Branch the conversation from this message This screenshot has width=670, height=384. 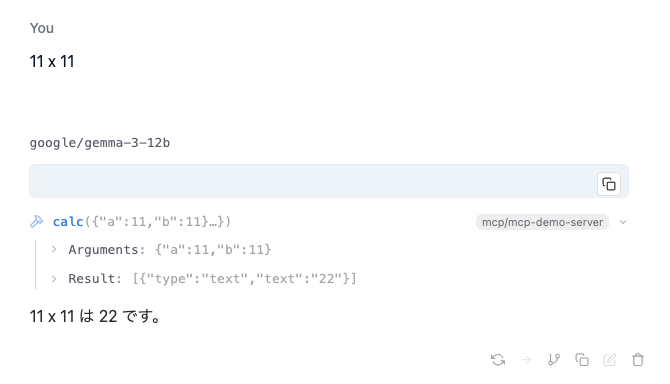554,360
